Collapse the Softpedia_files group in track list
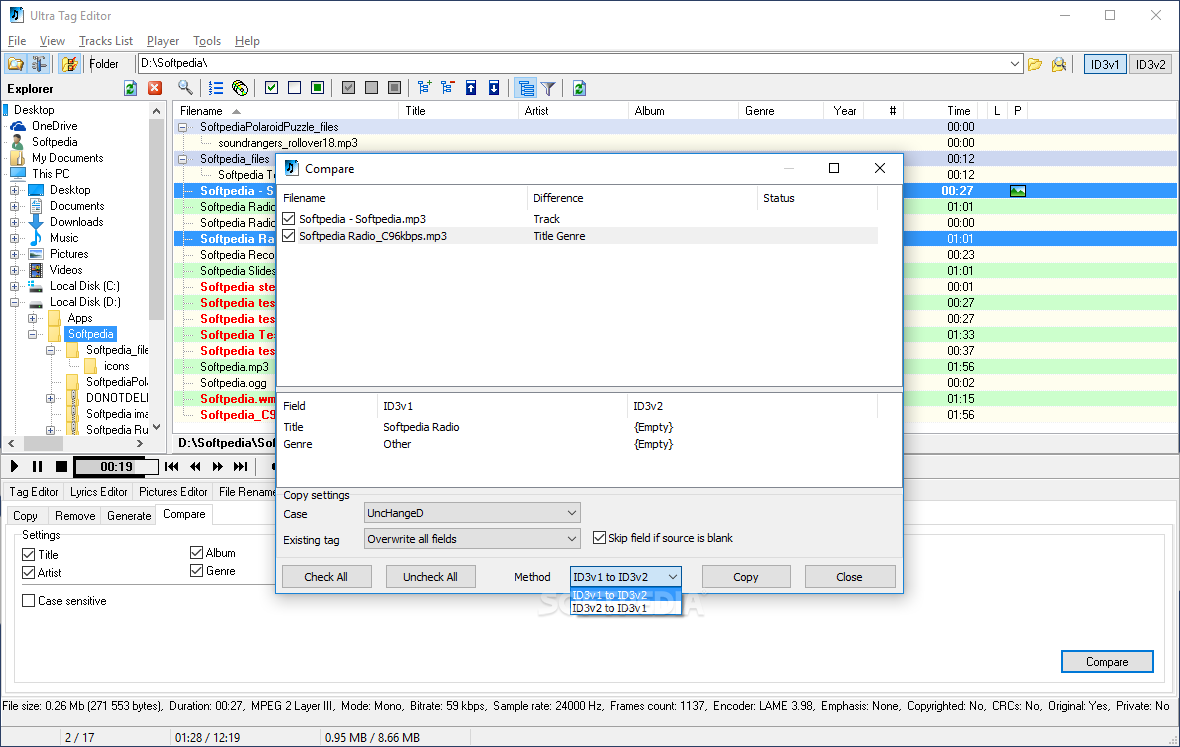Screen dimensions: 1180x747 (182, 159)
